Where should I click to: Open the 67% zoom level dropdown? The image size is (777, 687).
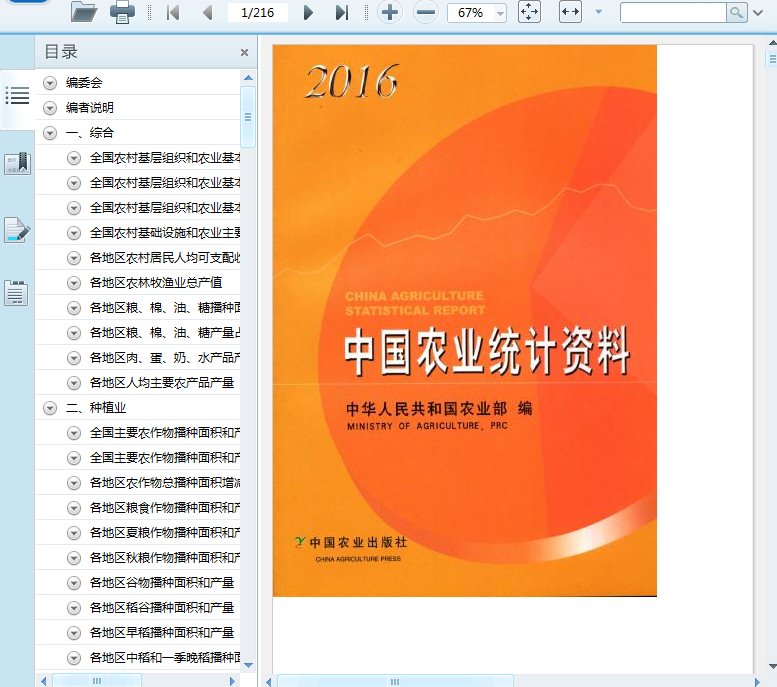click(x=500, y=13)
